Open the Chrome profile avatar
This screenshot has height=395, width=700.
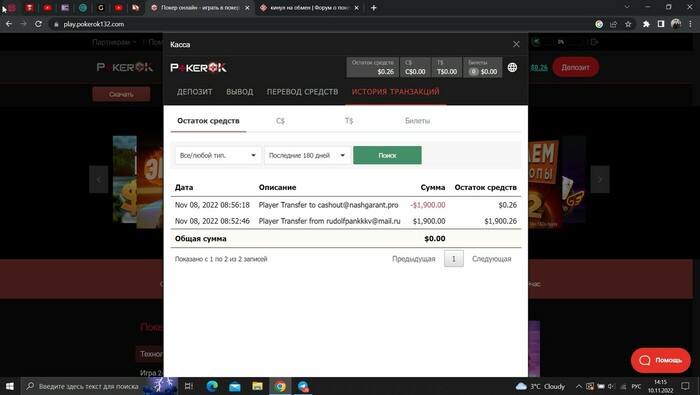click(676, 24)
